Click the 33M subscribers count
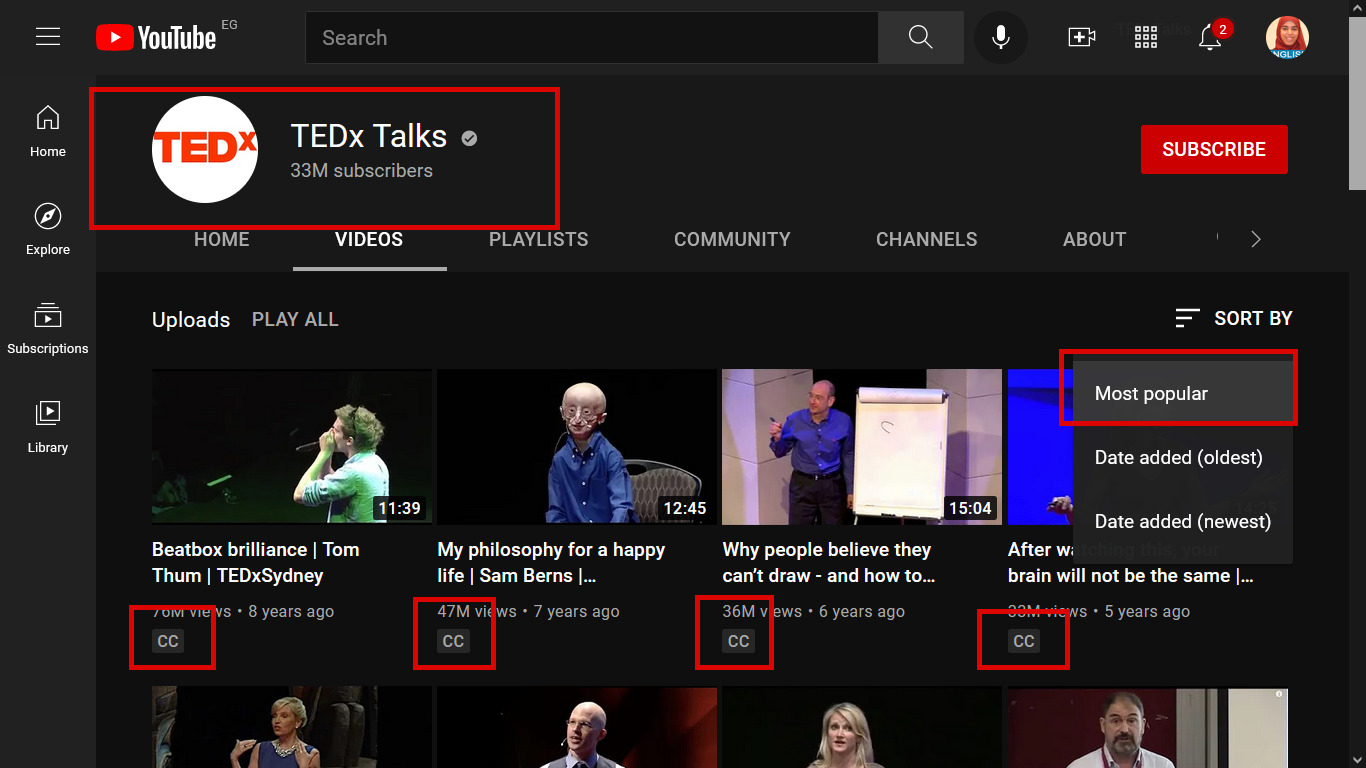Image resolution: width=1366 pixels, height=768 pixels. tap(361, 170)
